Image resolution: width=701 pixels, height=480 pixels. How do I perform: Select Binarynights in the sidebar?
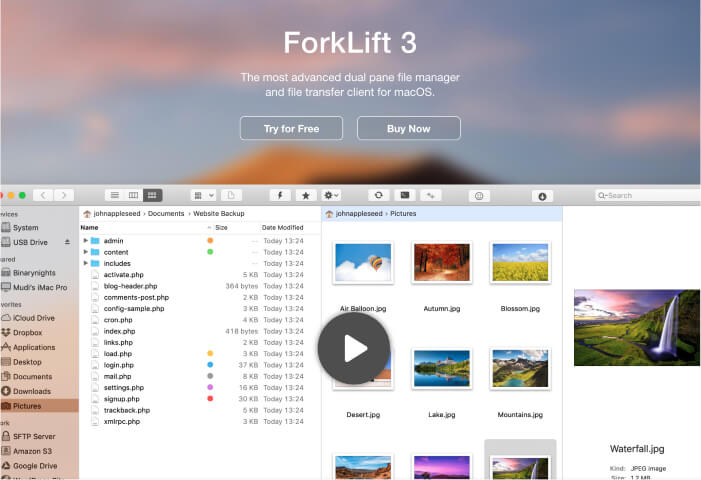39,273
